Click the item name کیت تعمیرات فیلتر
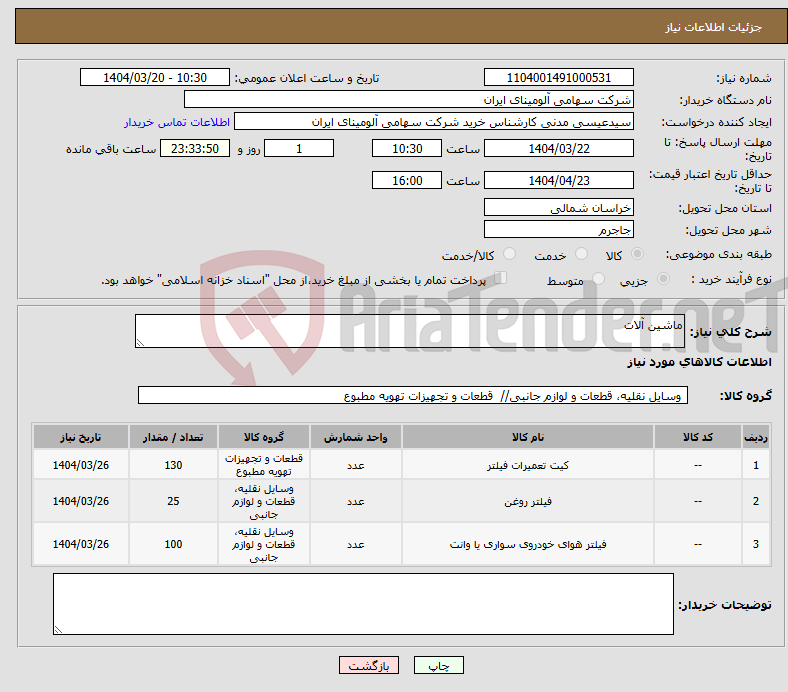This screenshot has height=692, width=788. point(528,465)
